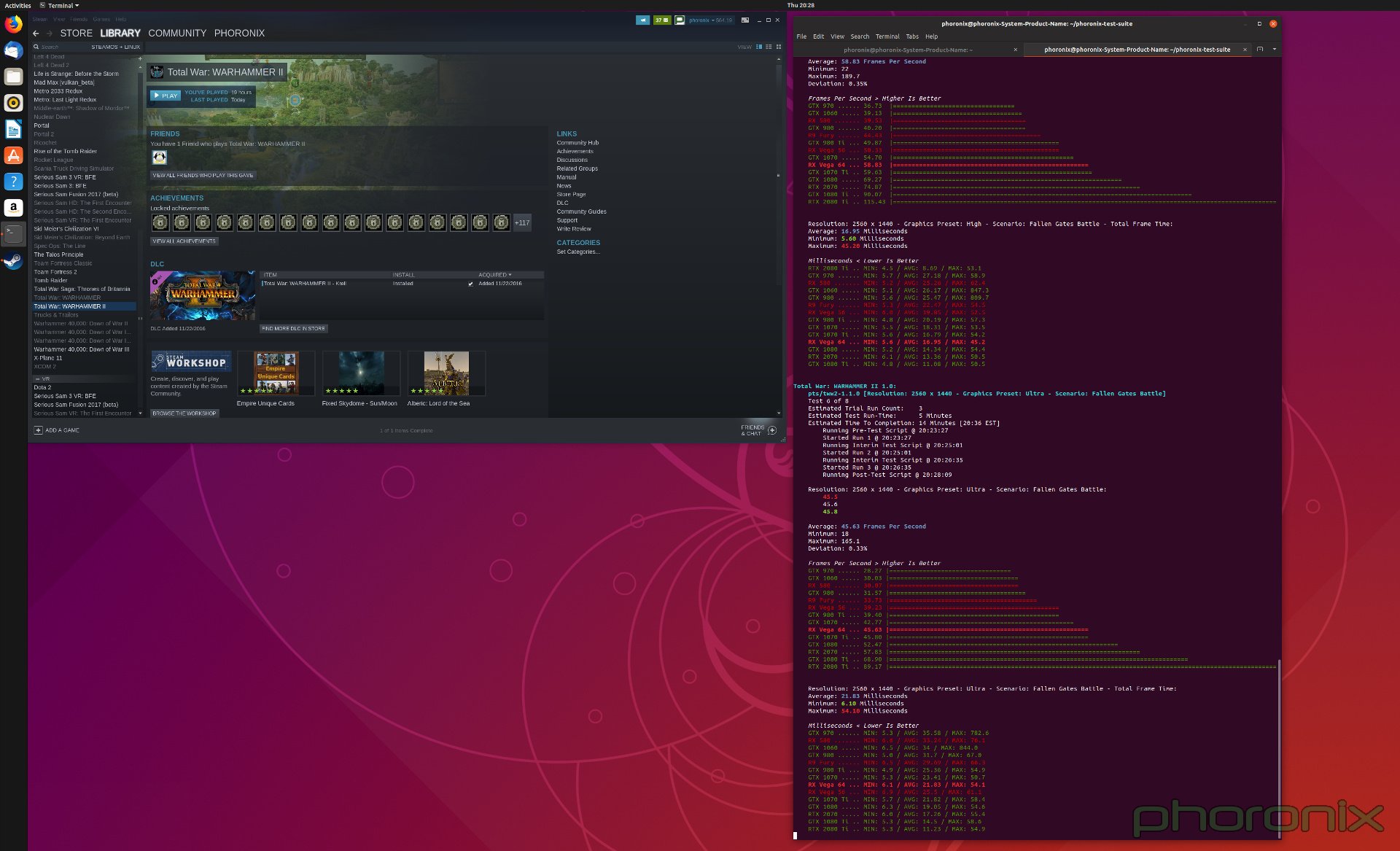Toggle Big Picture mode icon

coord(744,20)
